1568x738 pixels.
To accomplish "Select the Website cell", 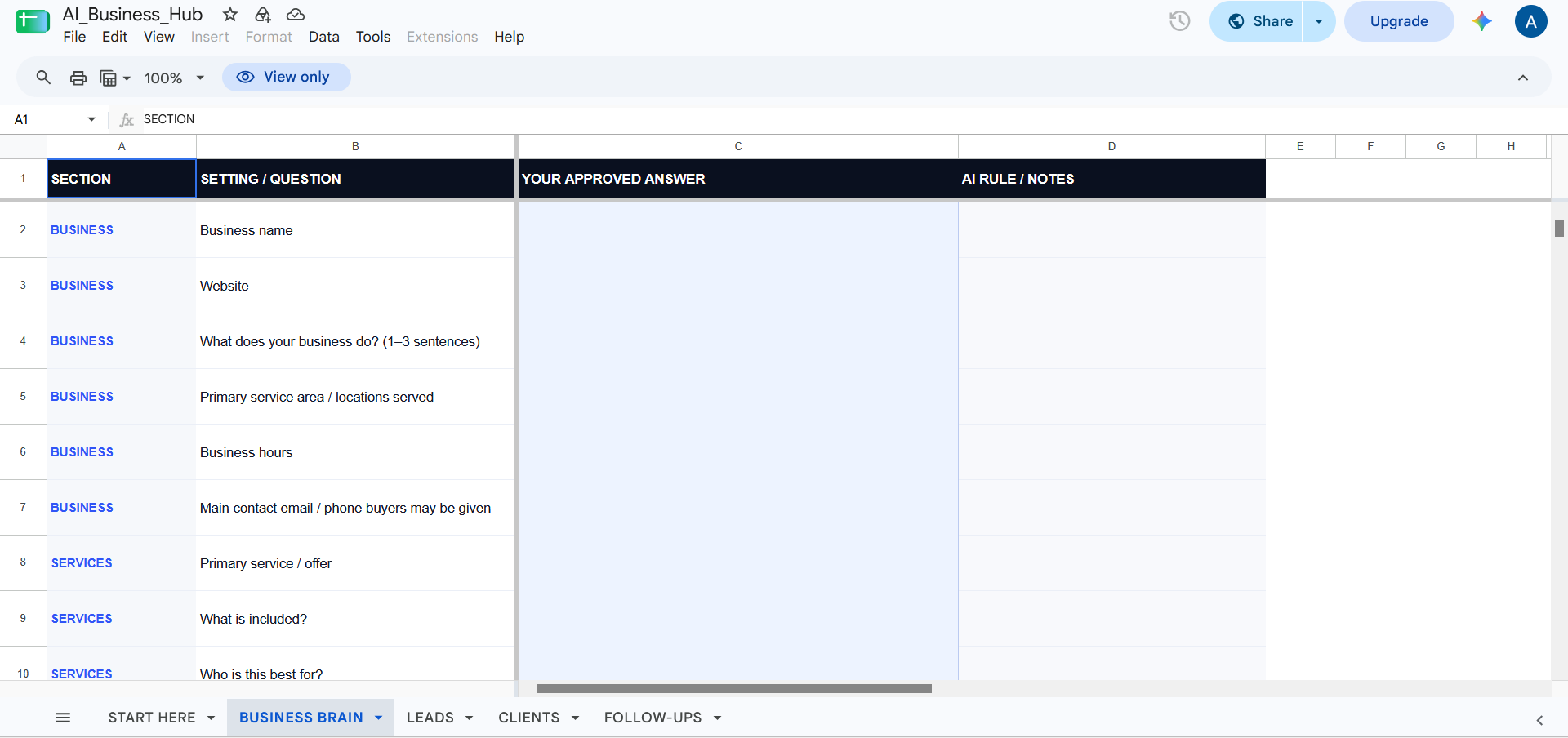I will pyautogui.click(x=355, y=286).
